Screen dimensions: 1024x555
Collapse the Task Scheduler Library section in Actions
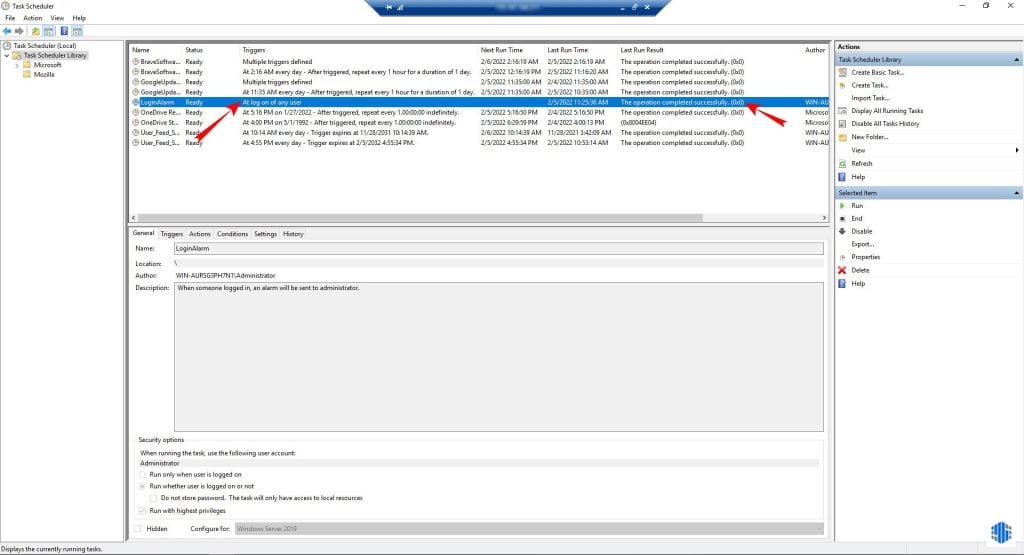1016,60
